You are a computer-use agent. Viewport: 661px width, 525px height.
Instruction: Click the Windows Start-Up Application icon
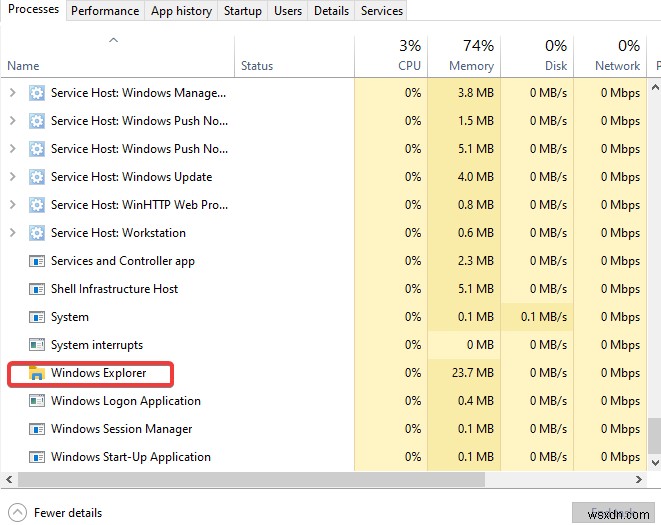click(x=37, y=457)
